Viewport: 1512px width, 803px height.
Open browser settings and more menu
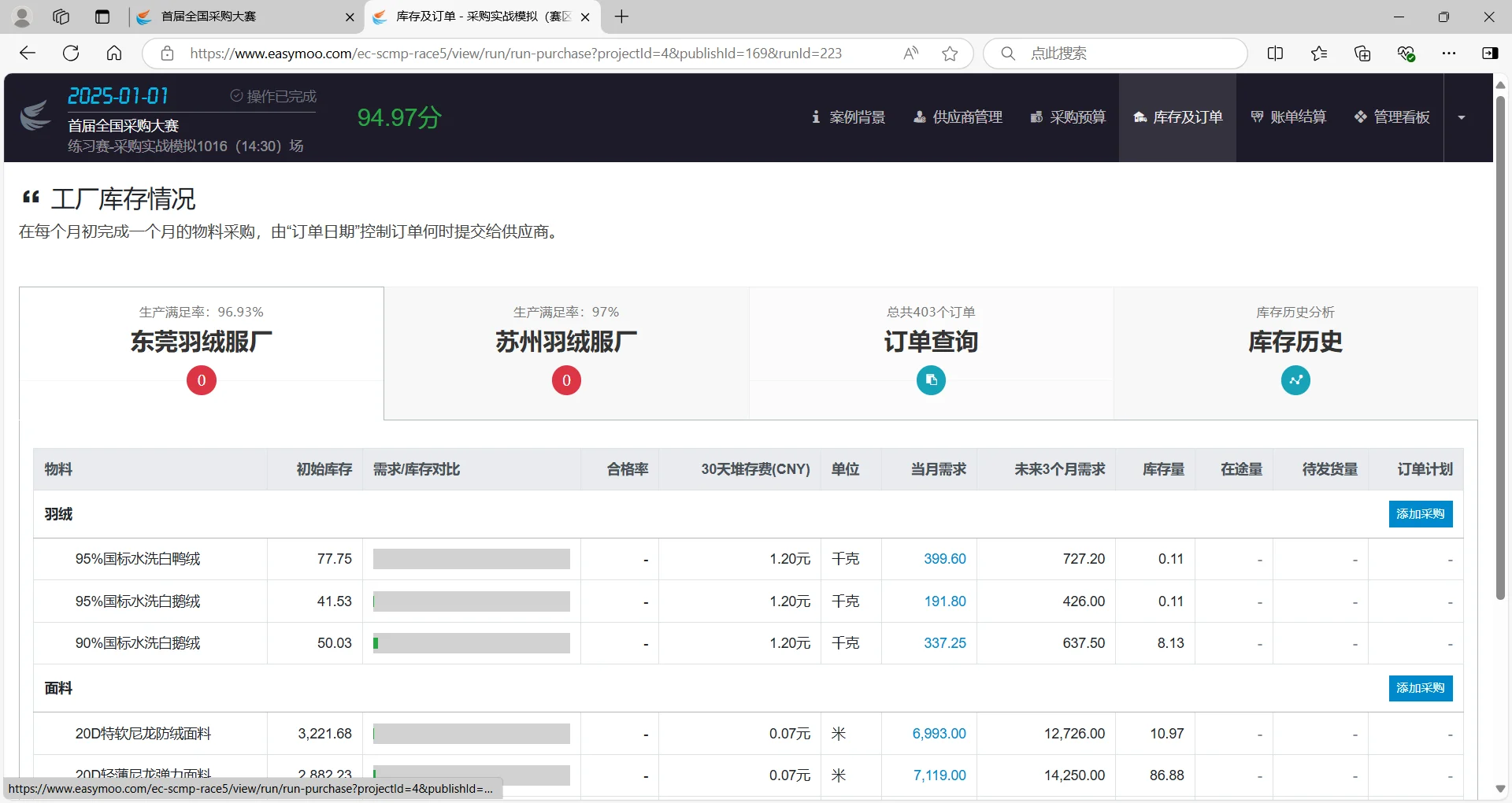coord(1449,54)
